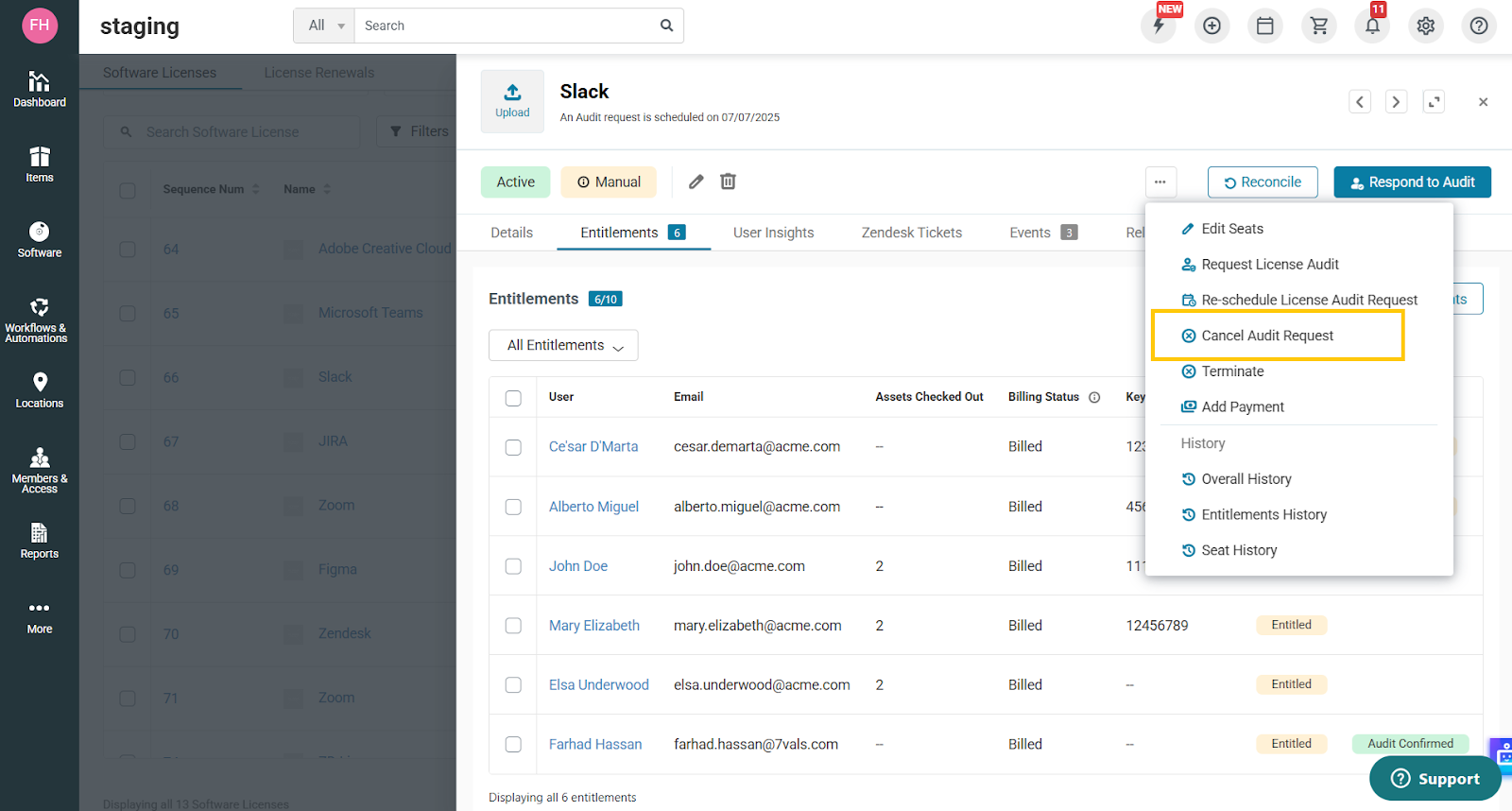
Task: Select Edit Seats from the menu
Action: (x=1222, y=229)
